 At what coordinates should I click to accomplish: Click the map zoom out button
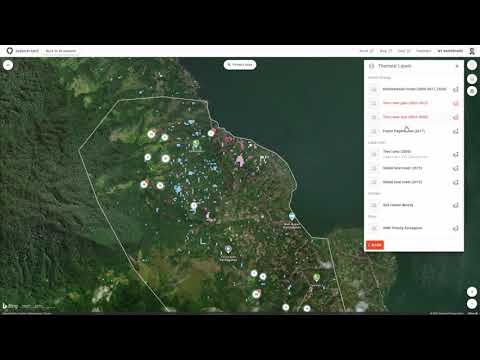472,304
